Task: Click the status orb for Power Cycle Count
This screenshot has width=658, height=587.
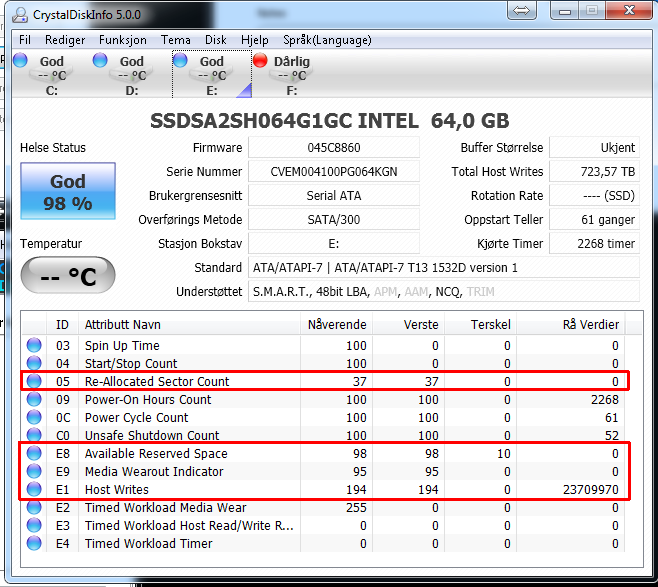Action: [34, 417]
